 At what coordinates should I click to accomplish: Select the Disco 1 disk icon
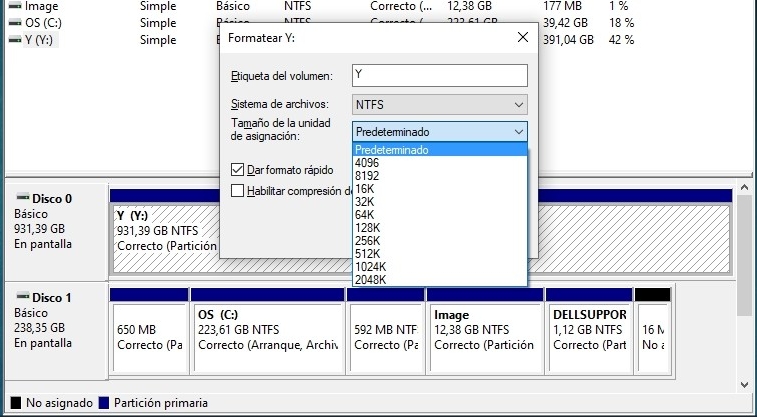click(22, 297)
